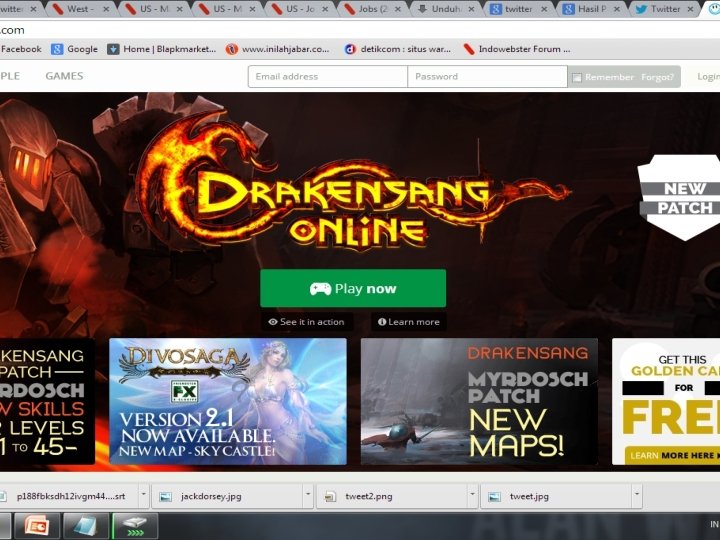The width and height of the screenshot is (720, 540).
Task: Click the eye icon beside See it in action
Action: 273,322
